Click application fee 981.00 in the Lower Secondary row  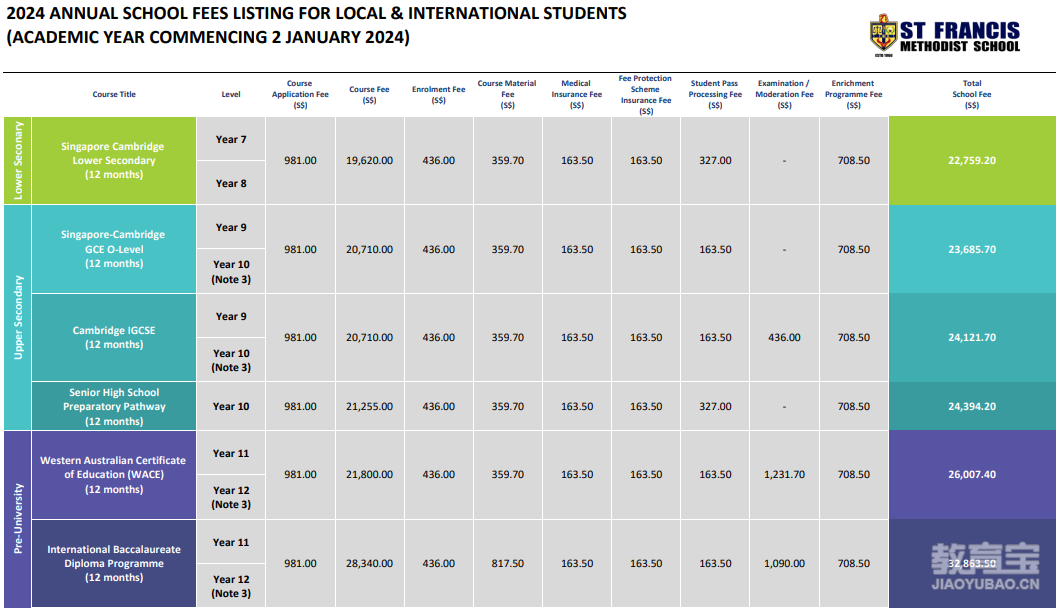point(300,160)
